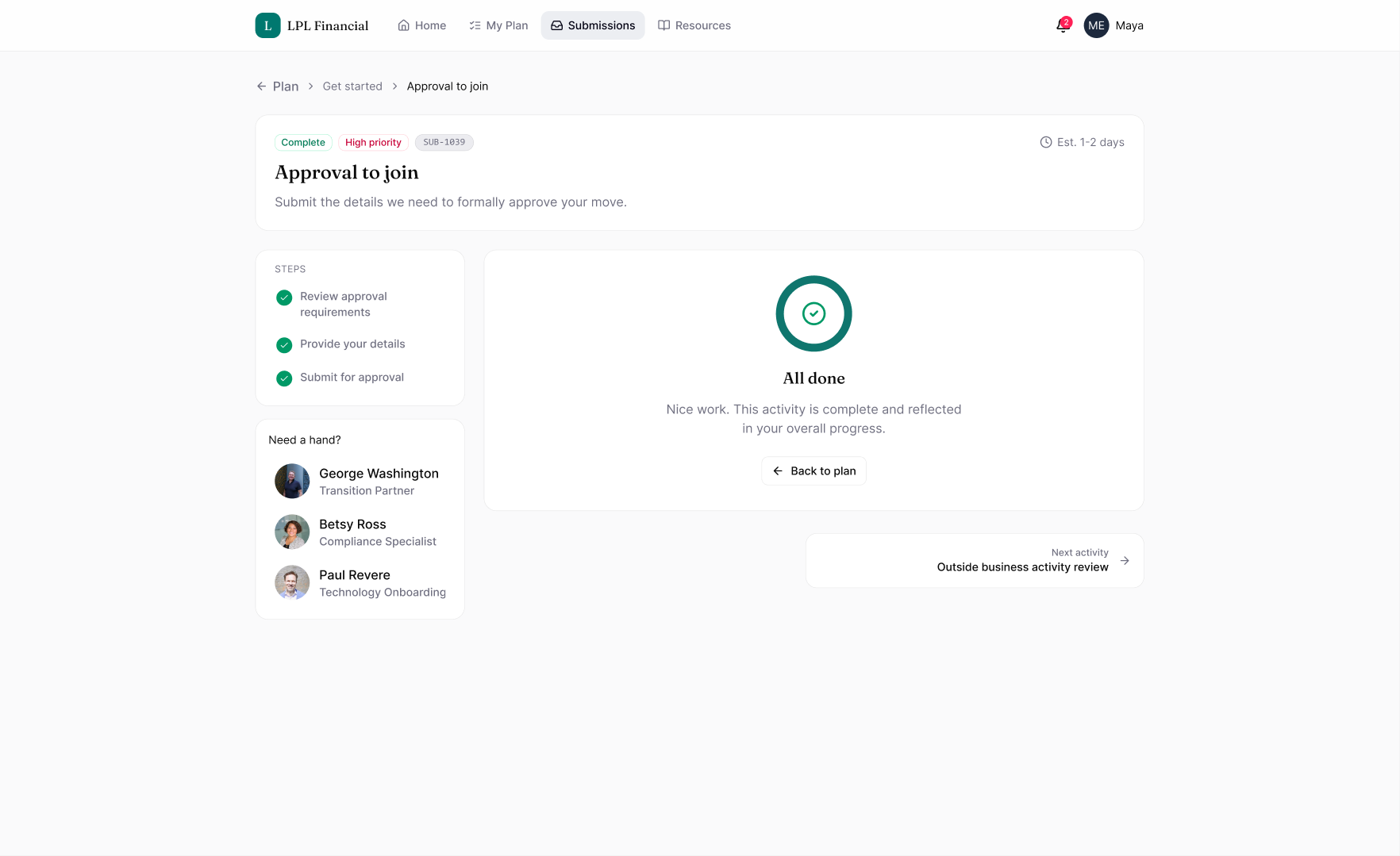Click Betsy Ross's profile photo
Screen dimensions: 1400x856
click(292, 532)
